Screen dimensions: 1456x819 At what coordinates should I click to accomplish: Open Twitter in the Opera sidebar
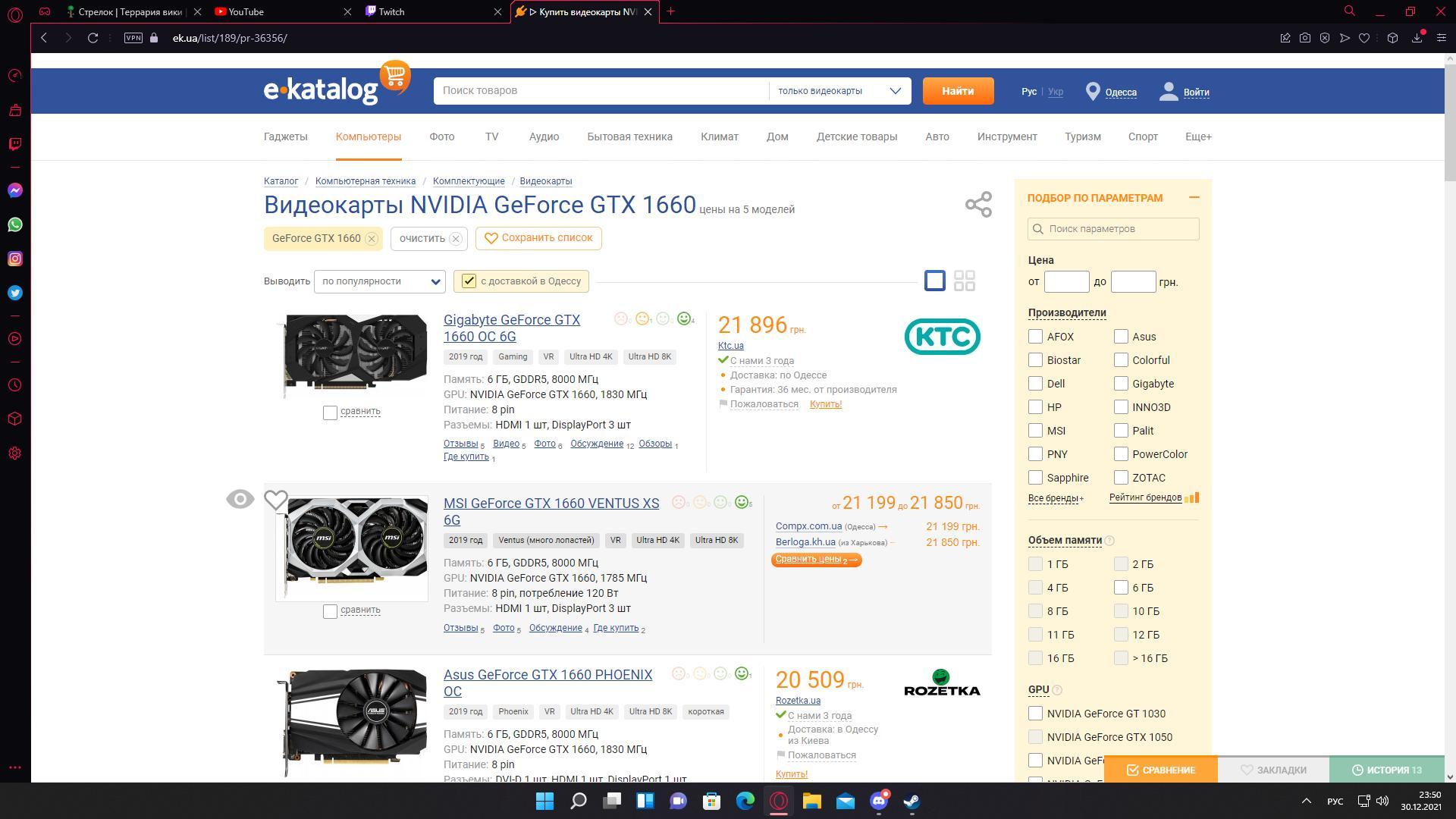click(x=15, y=293)
